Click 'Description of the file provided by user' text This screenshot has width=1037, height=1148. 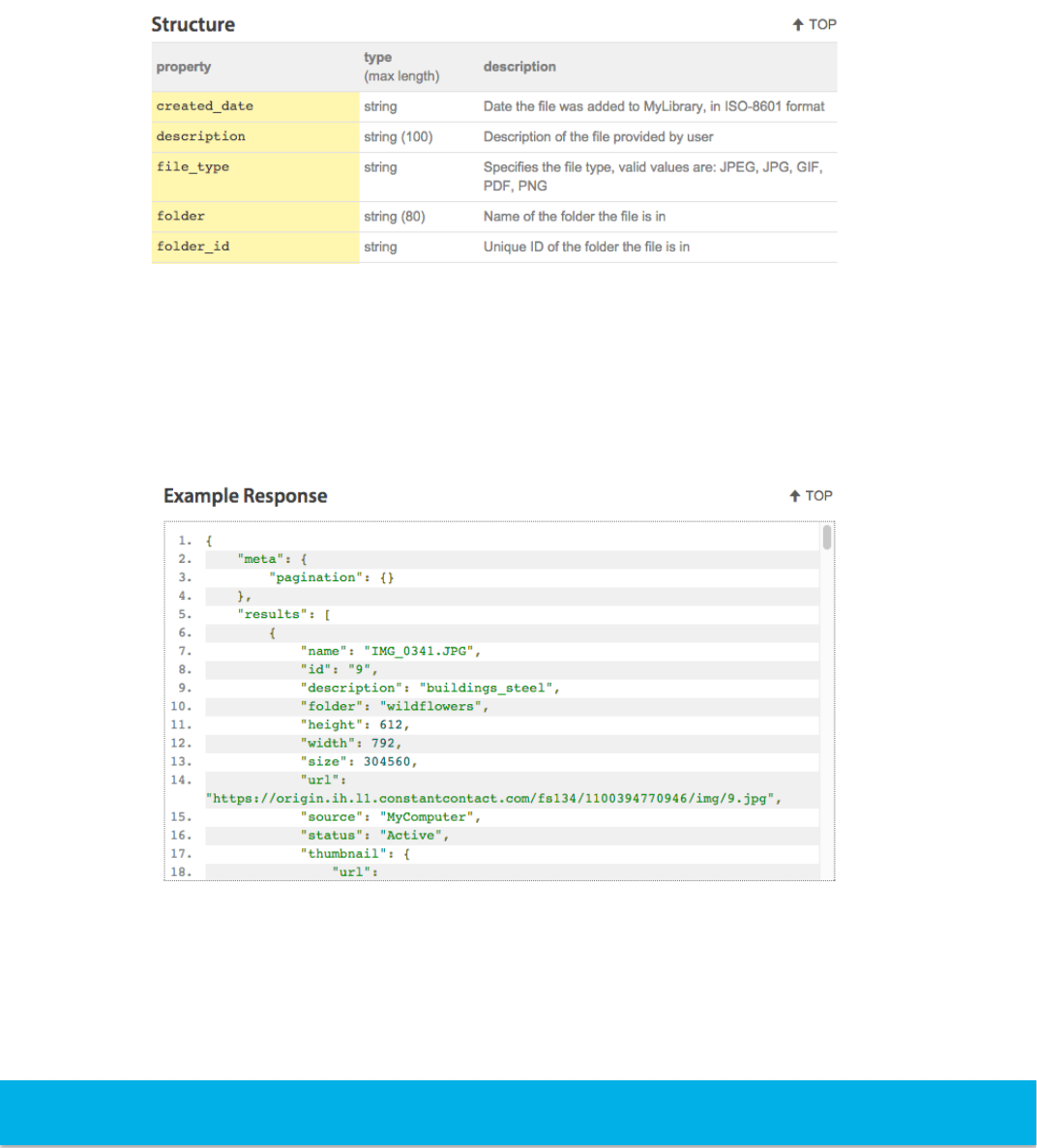click(598, 137)
